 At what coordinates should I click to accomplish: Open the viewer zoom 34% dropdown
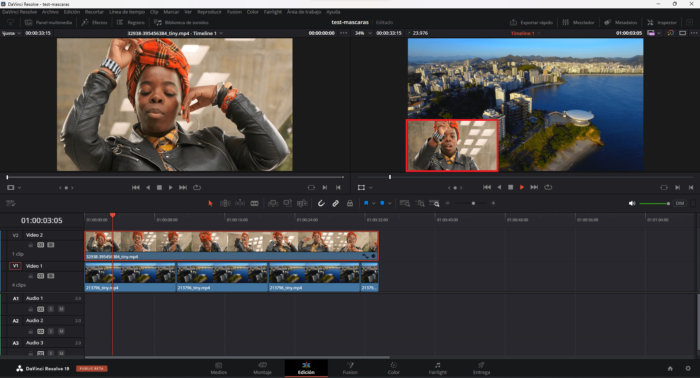[x=363, y=33]
